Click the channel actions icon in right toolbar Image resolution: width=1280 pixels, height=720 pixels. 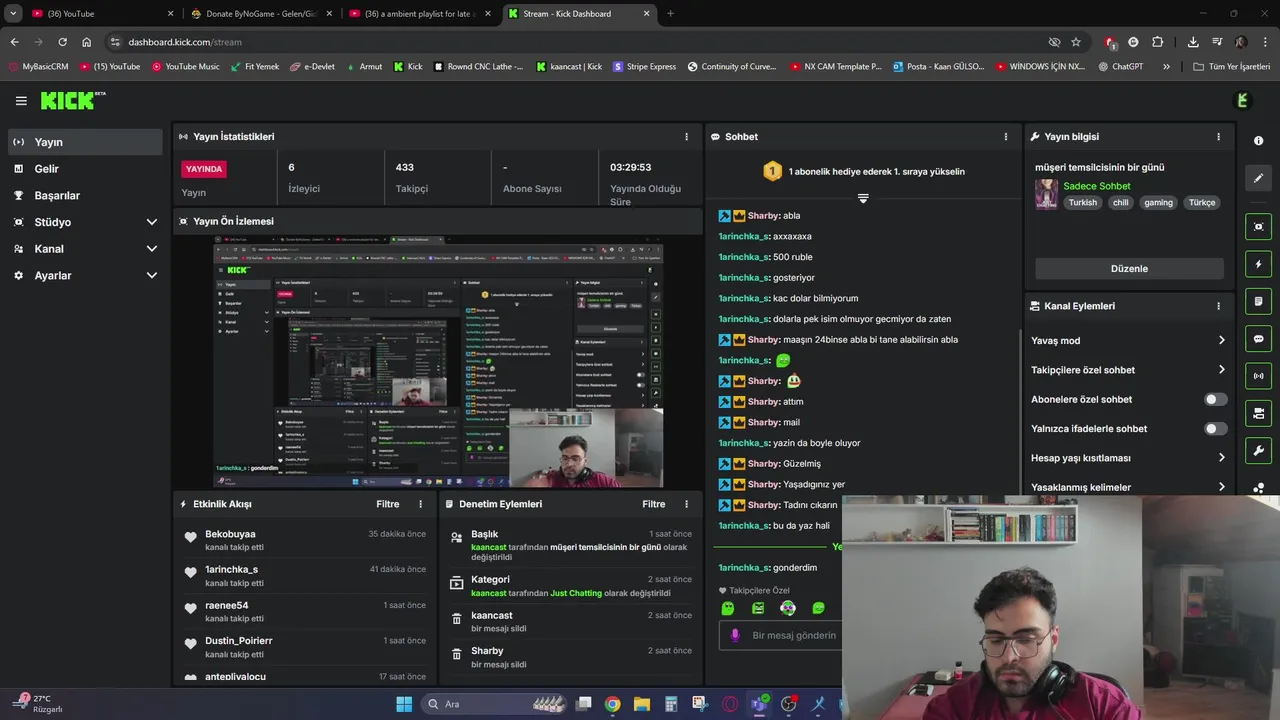tap(1258, 413)
